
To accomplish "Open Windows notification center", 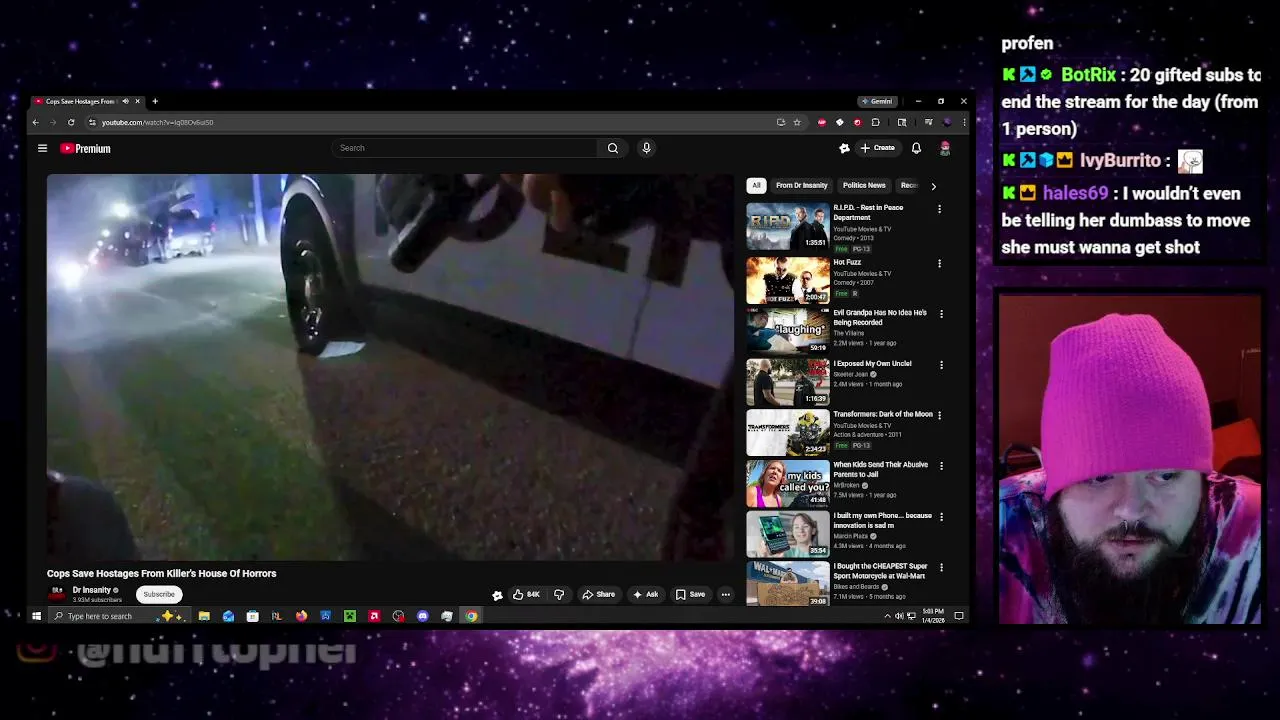I will (959, 616).
